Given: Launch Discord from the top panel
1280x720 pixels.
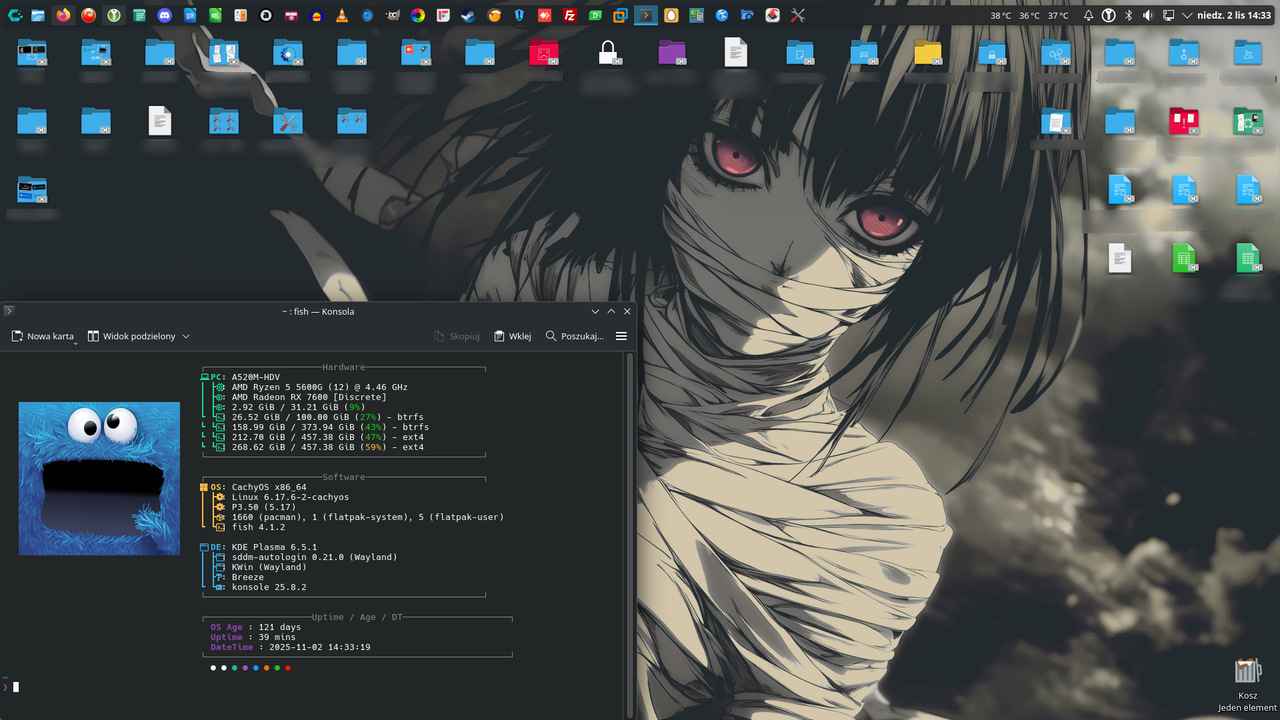Looking at the screenshot, I should 164,16.
